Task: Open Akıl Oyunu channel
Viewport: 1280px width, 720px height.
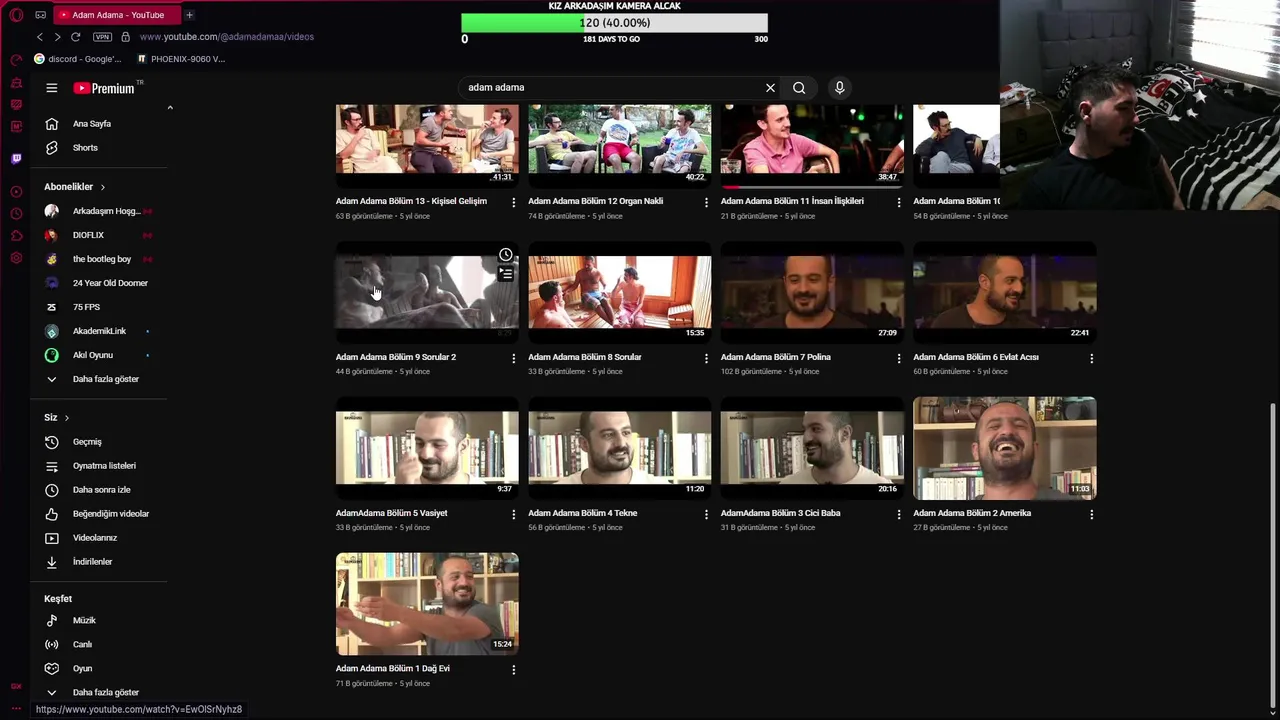Action: (100, 355)
